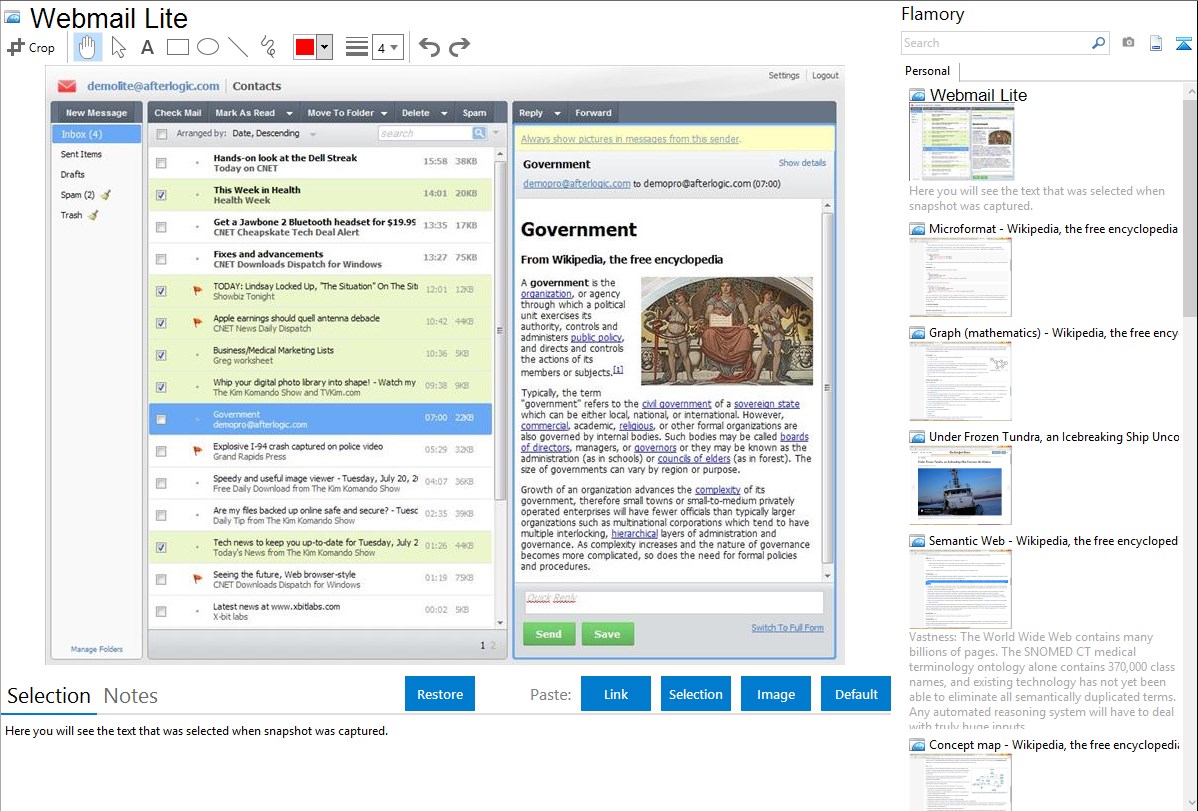Image resolution: width=1198 pixels, height=811 pixels.
Task: Check the Government email checkbox
Action: pyautogui.click(x=161, y=420)
